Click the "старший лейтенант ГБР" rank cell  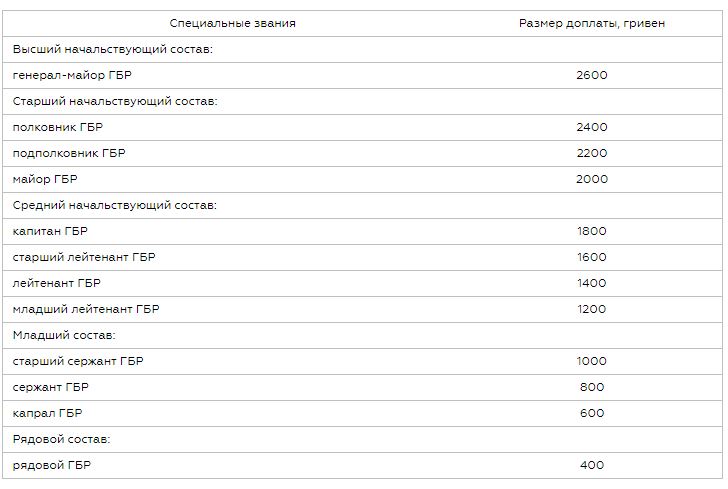(85, 257)
